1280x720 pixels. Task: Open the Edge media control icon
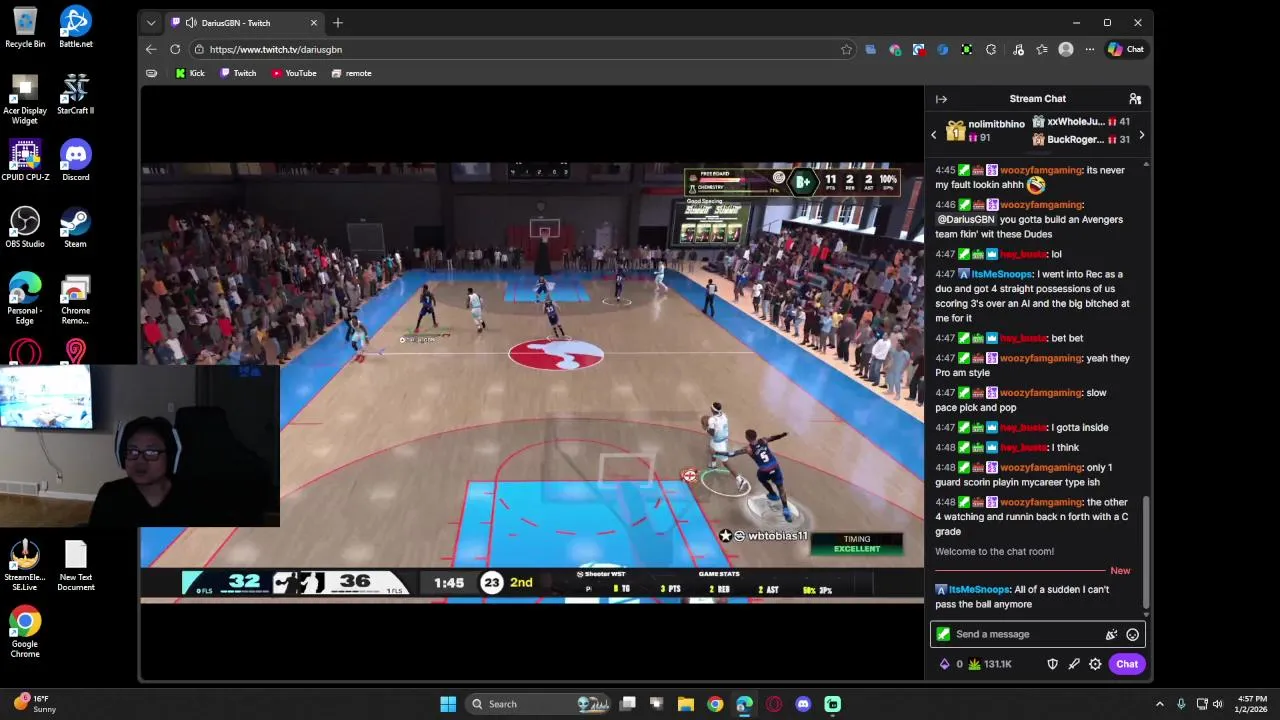tap(1018, 49)
